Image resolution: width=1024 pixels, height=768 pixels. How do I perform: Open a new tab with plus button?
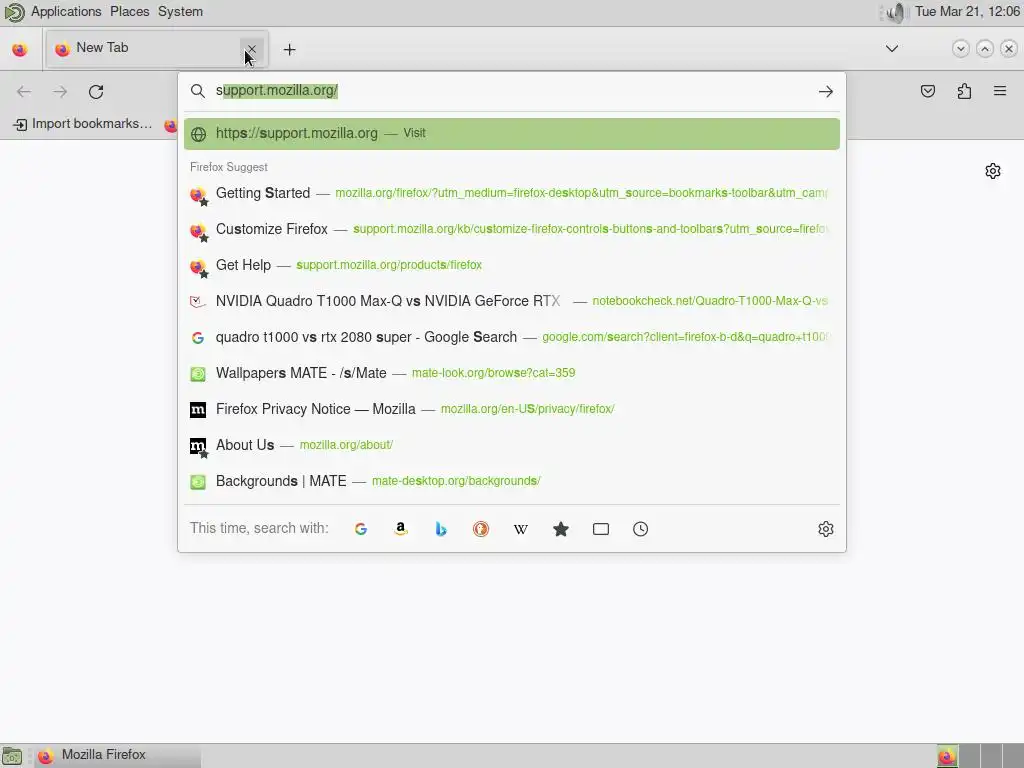point(289,50)
